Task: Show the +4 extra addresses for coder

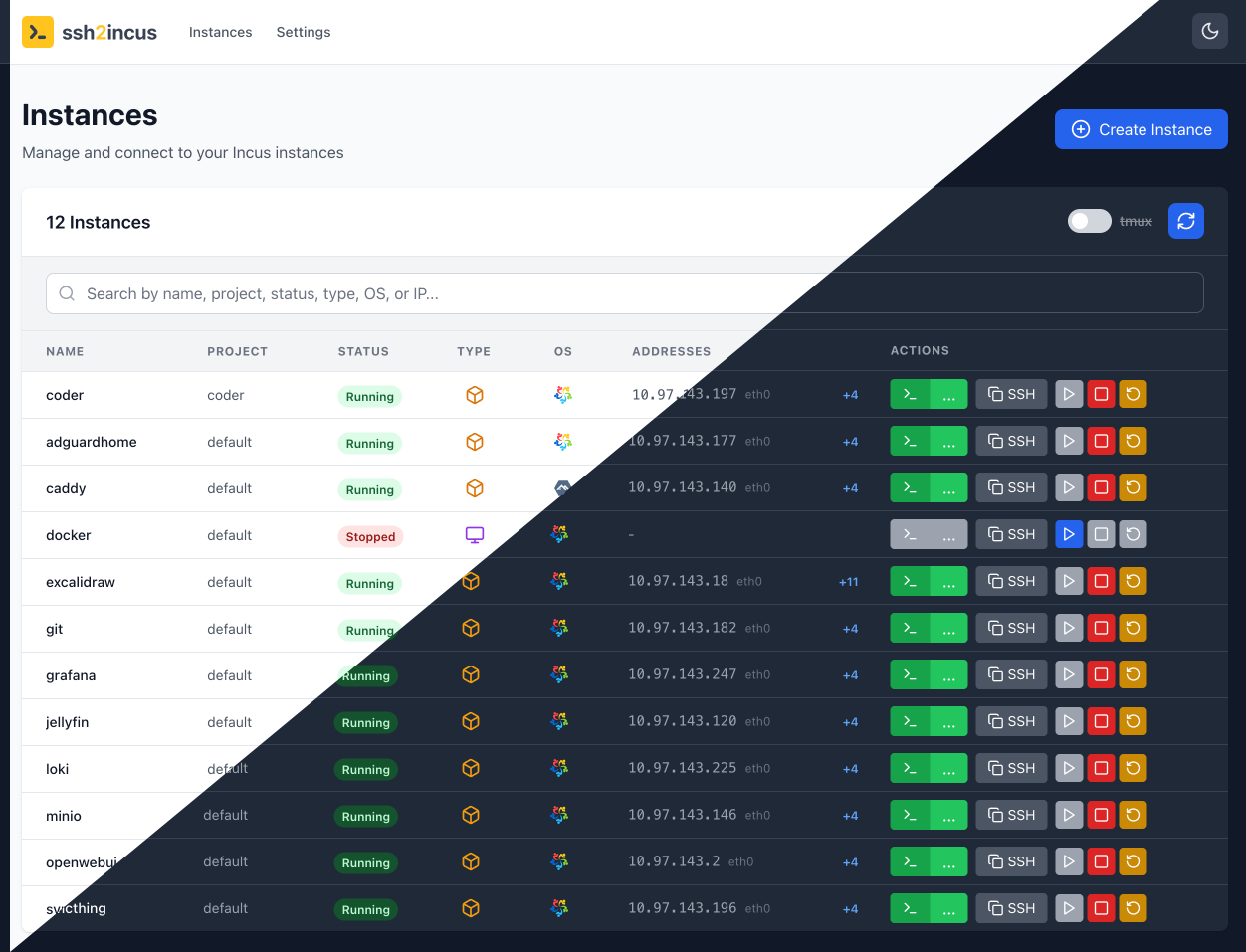Action: point(850,394)
